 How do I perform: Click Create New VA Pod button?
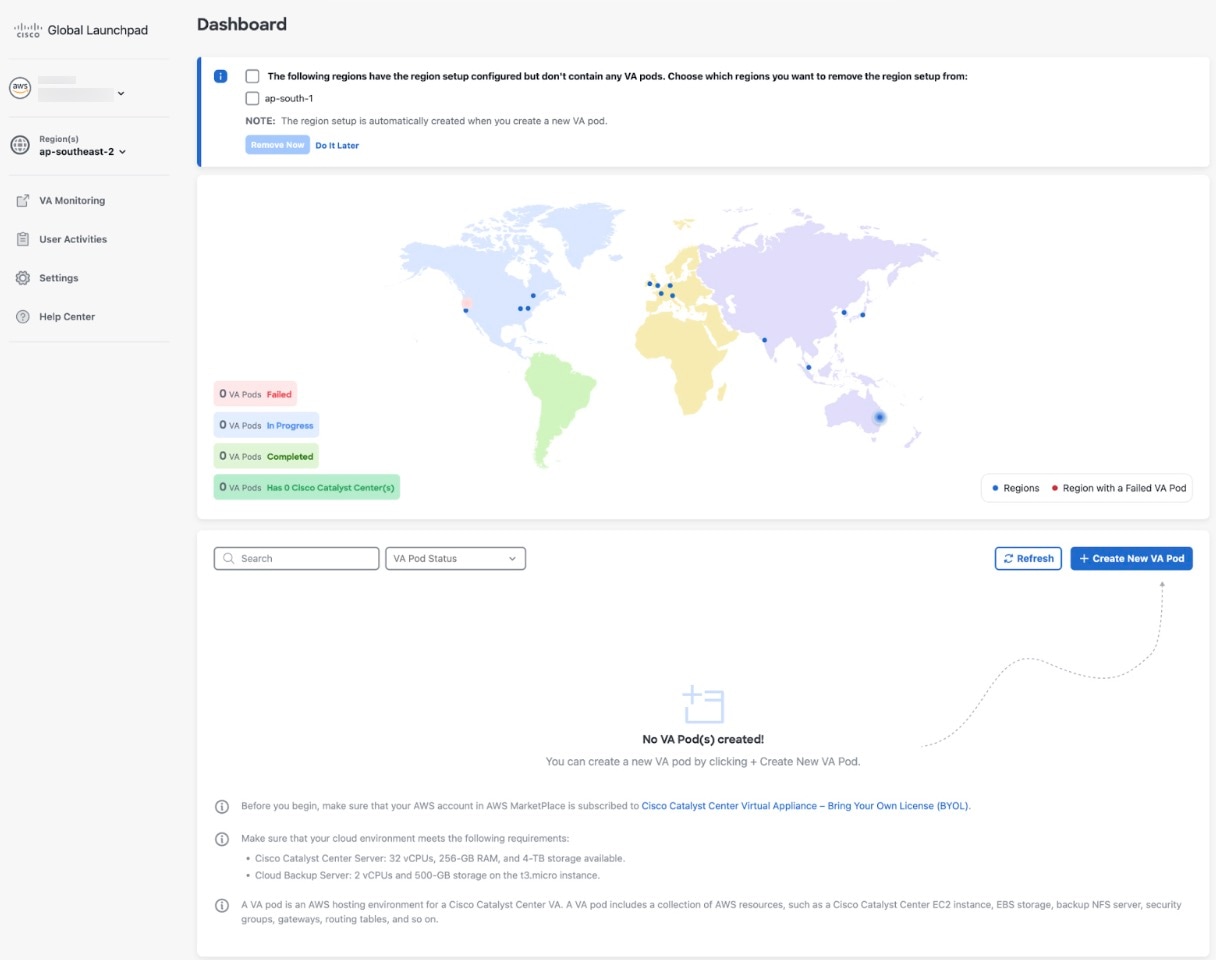tap(1131, 559)
